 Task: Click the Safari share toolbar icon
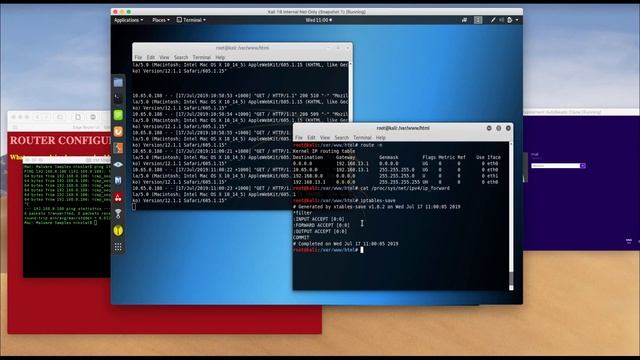tap(78, 117)
